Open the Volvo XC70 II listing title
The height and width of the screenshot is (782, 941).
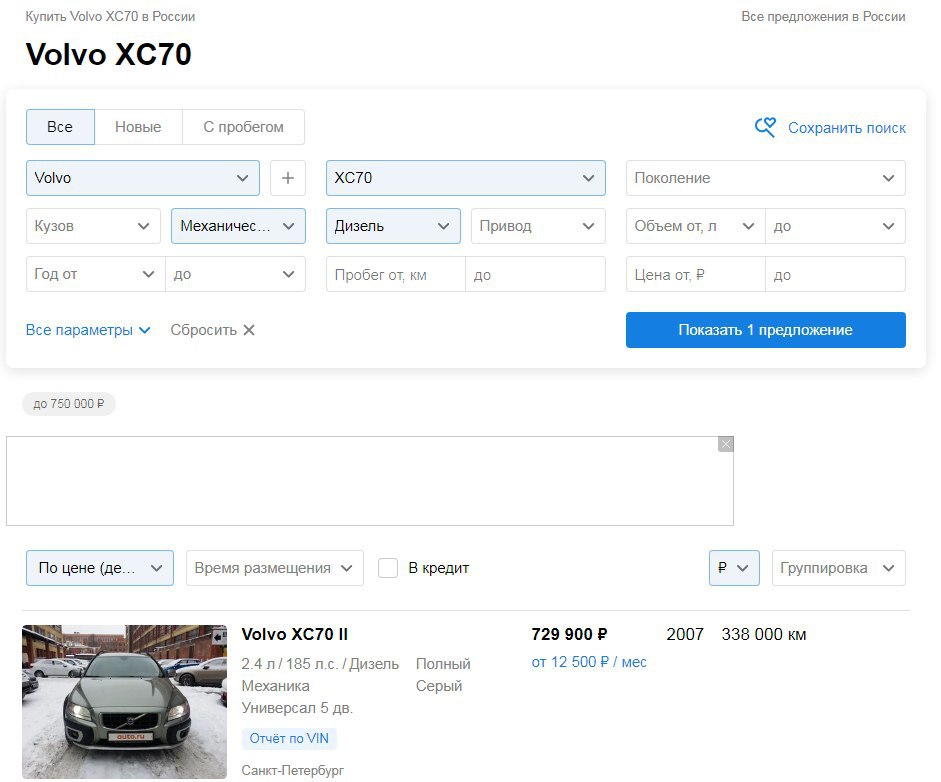pyautogui.click(x=295, y=634)
